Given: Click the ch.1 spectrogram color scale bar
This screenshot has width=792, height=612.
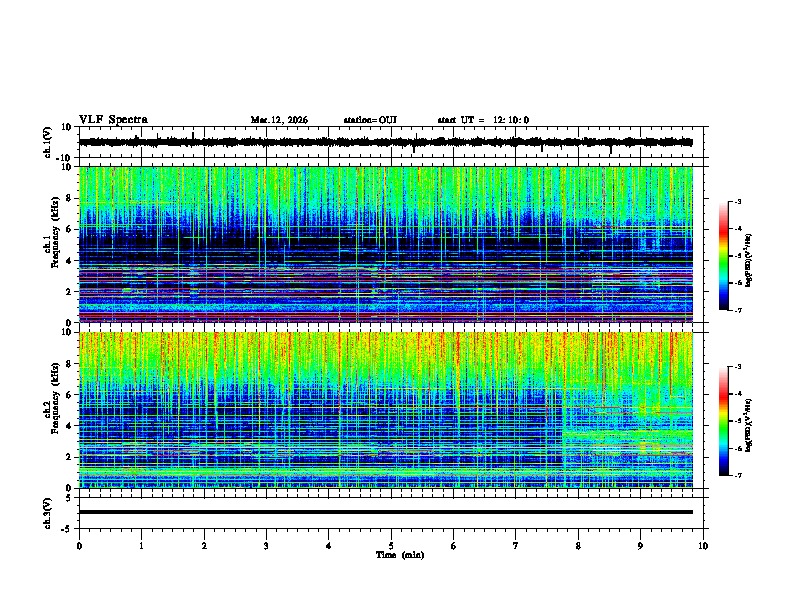Looking at the screenshot, I should [724, 256].
